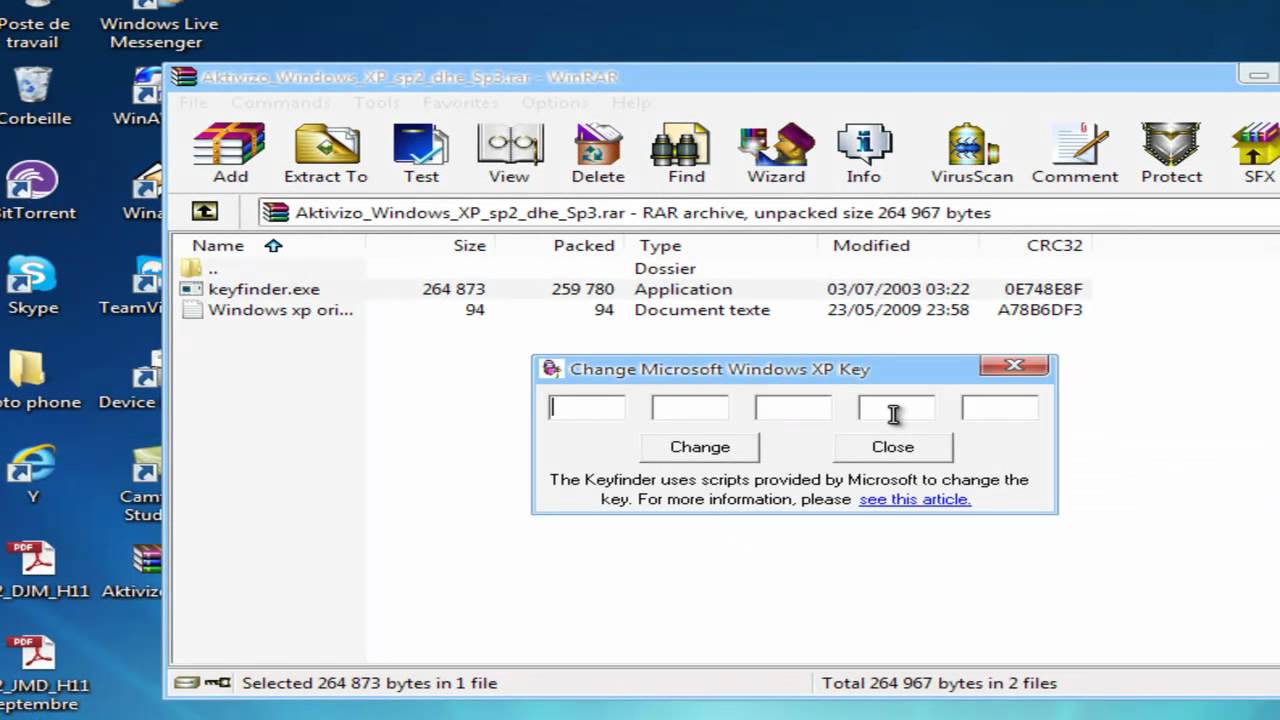The width and height of the screenshot is (1280, 720).
Task: Click the 'Dossier' type cell
Action: (x=665, y=268)
